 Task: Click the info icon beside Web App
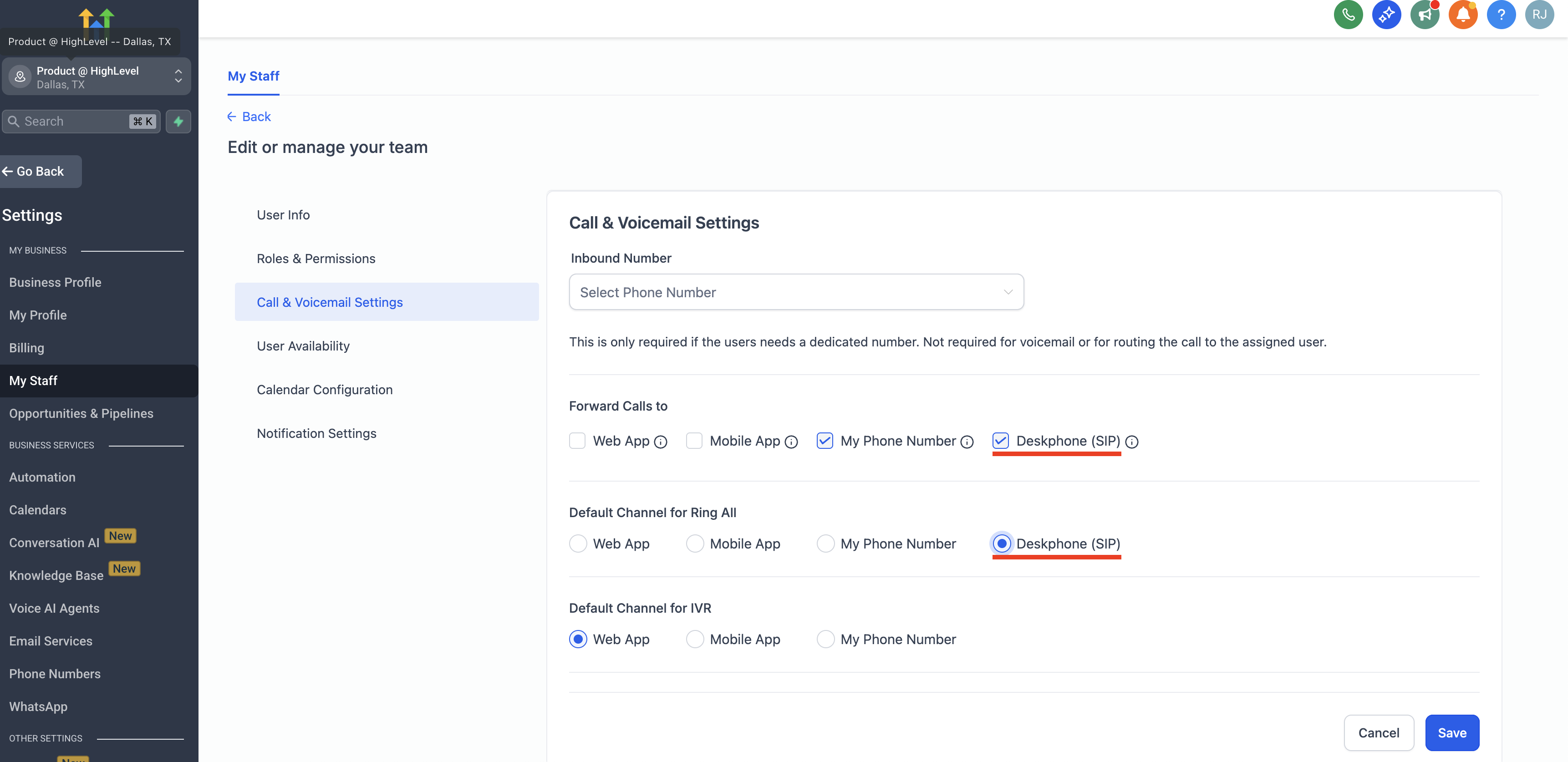[x=661, y=442]
